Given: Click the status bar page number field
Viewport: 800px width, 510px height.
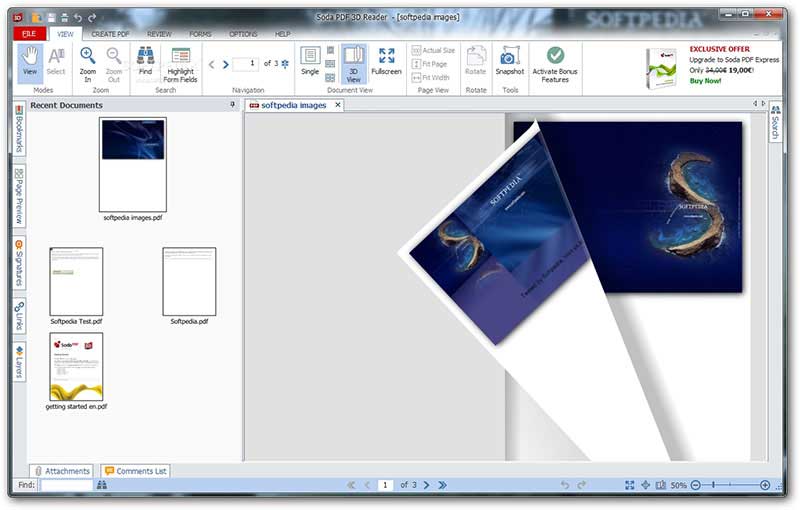Looking at the screenshot, I should [385, 485].
